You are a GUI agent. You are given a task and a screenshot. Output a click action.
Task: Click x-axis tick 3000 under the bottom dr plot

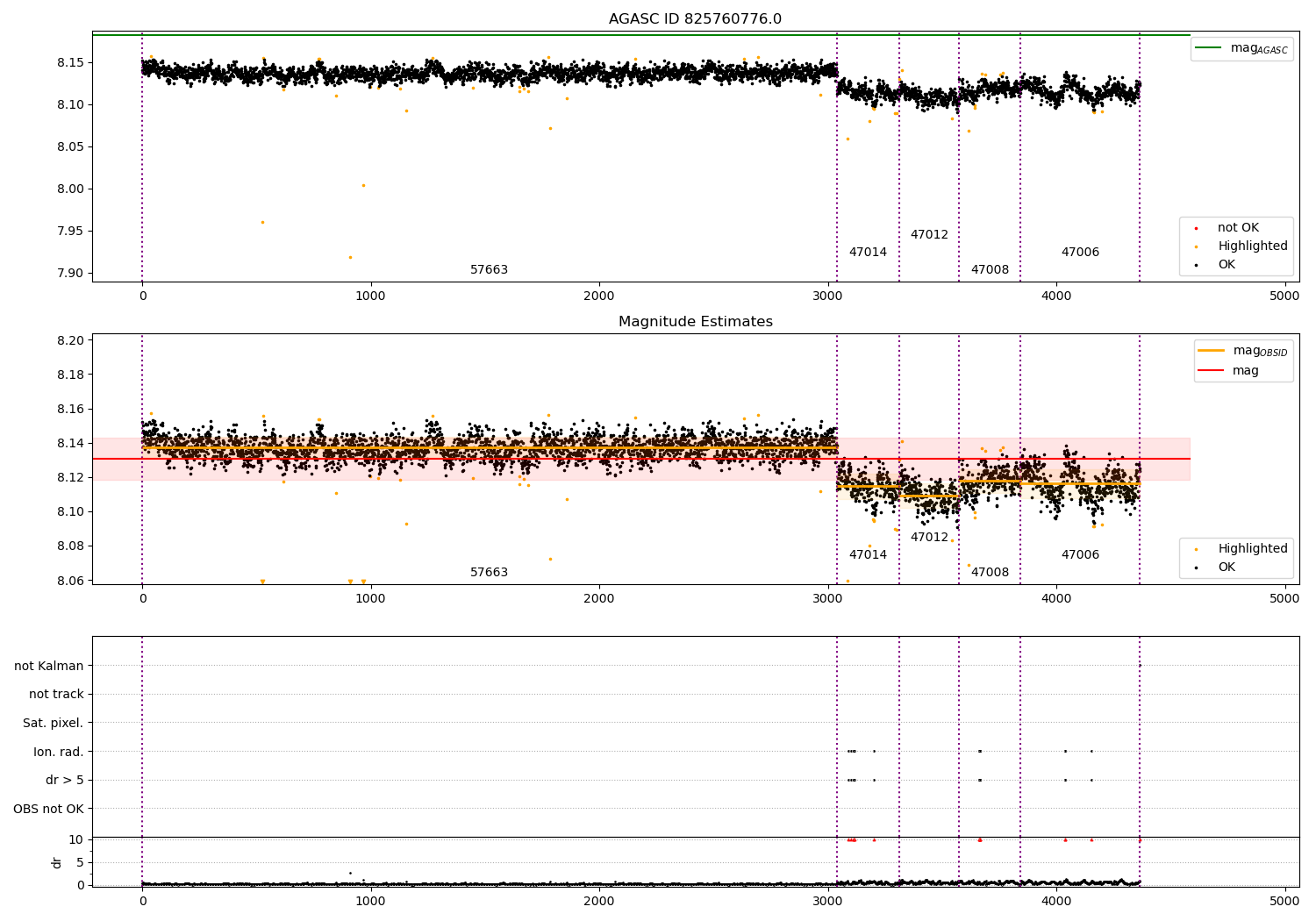point(828,901)
